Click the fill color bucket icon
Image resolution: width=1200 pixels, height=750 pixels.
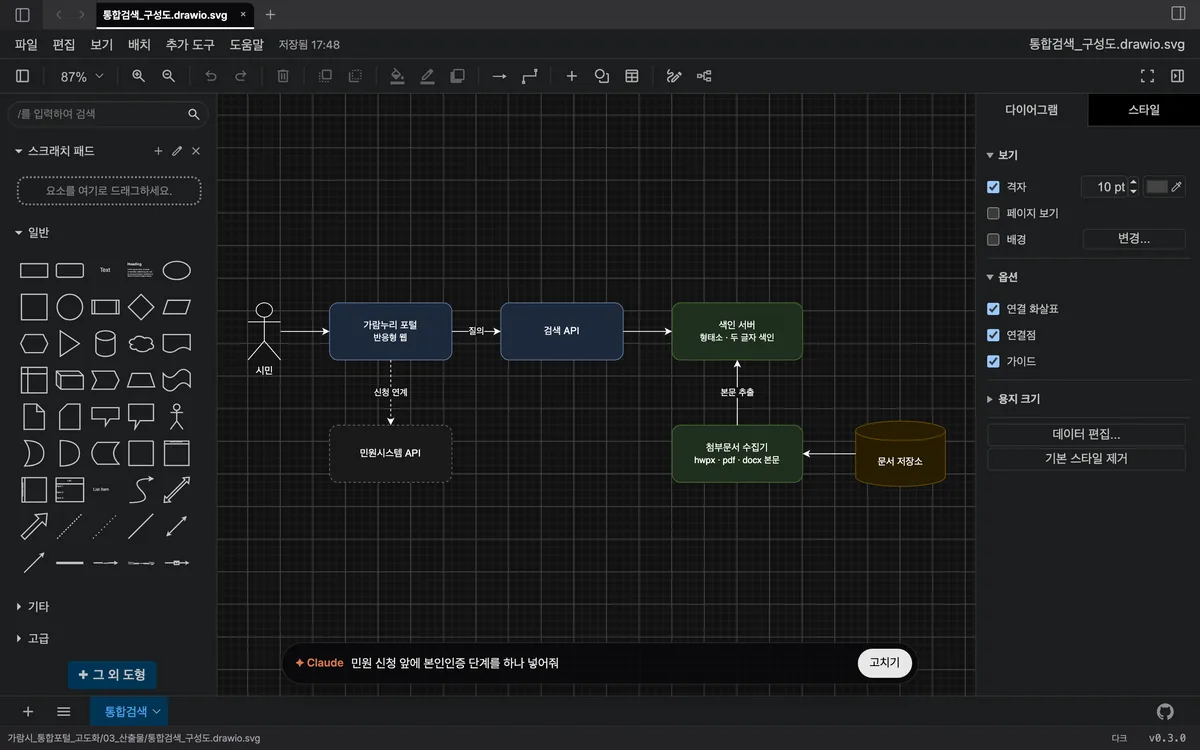[397, 76]
